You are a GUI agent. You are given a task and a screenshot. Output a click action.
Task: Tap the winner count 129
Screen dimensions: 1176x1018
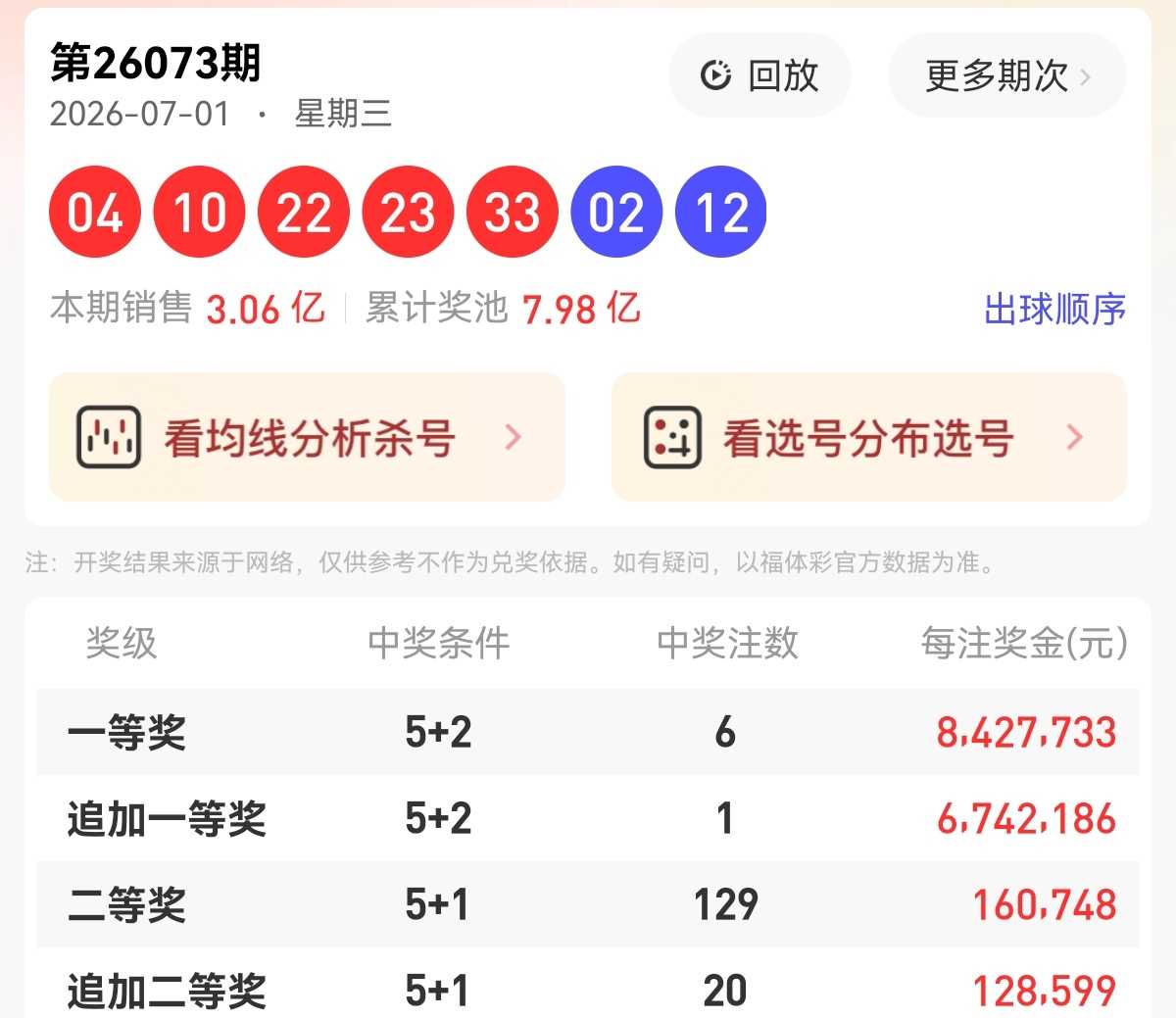click(x=725, y=905)
